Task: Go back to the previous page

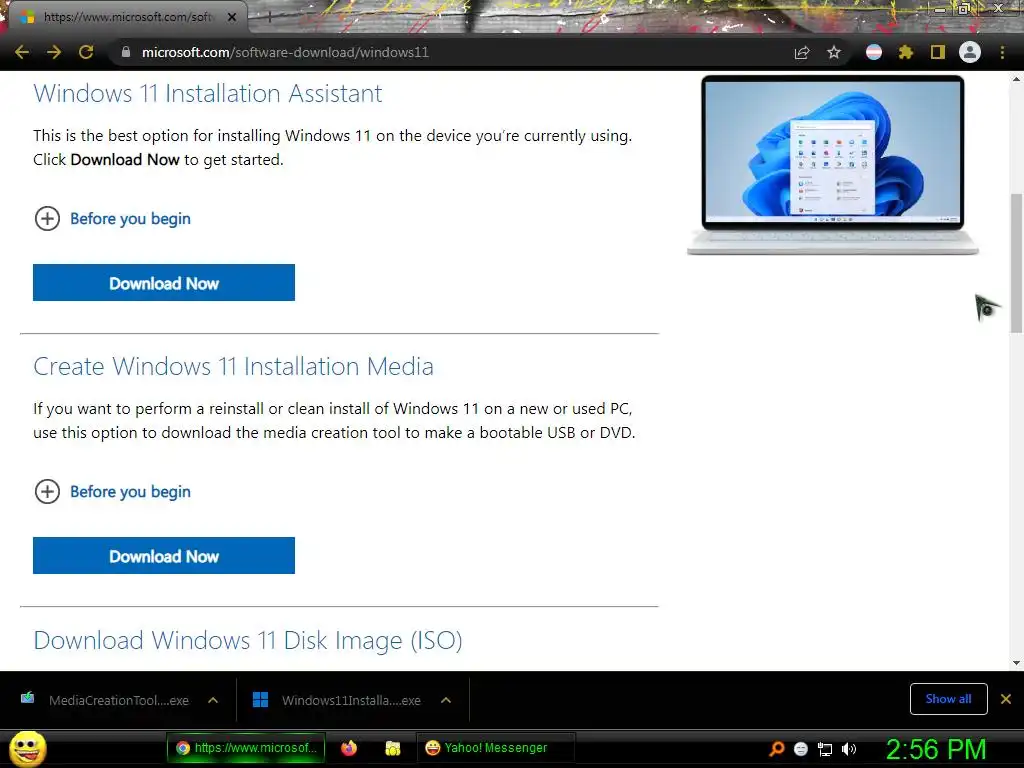Action: click(x=22, y=52)
